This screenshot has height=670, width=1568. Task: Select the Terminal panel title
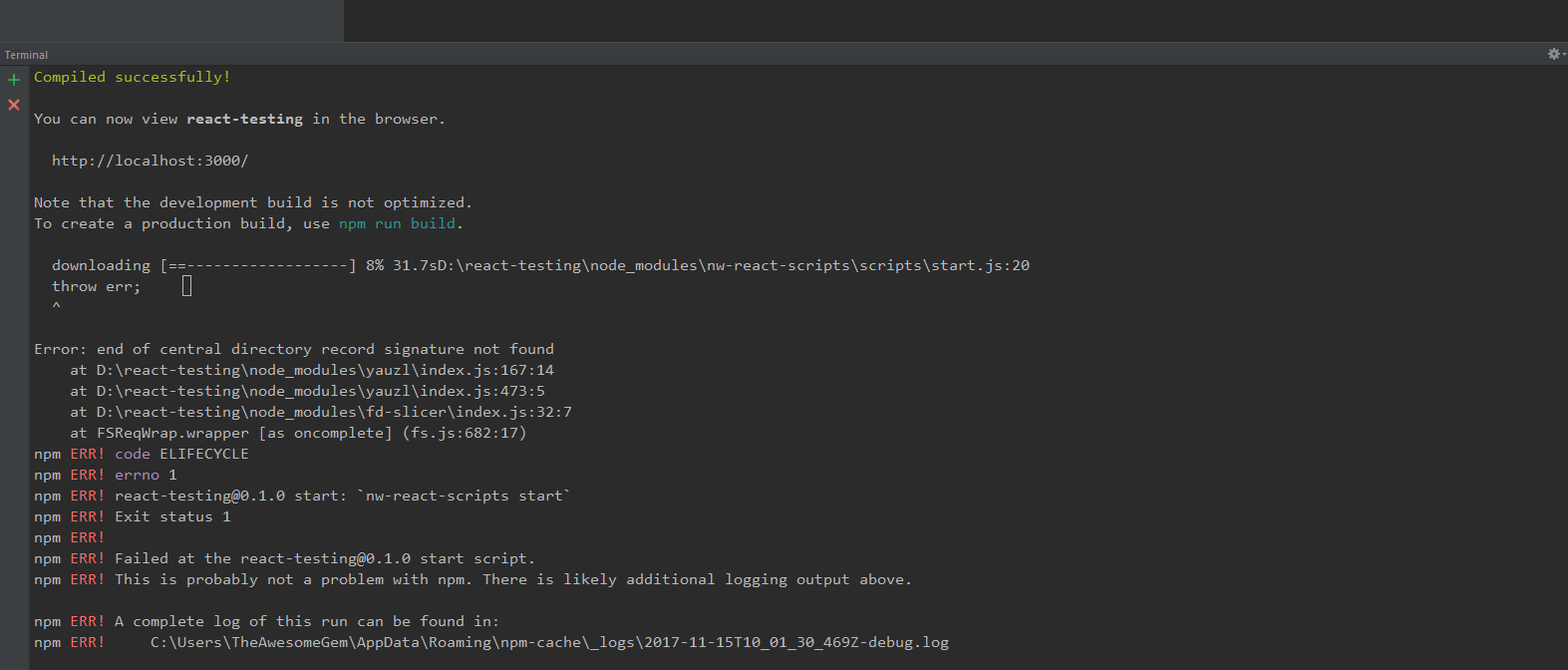26,55
